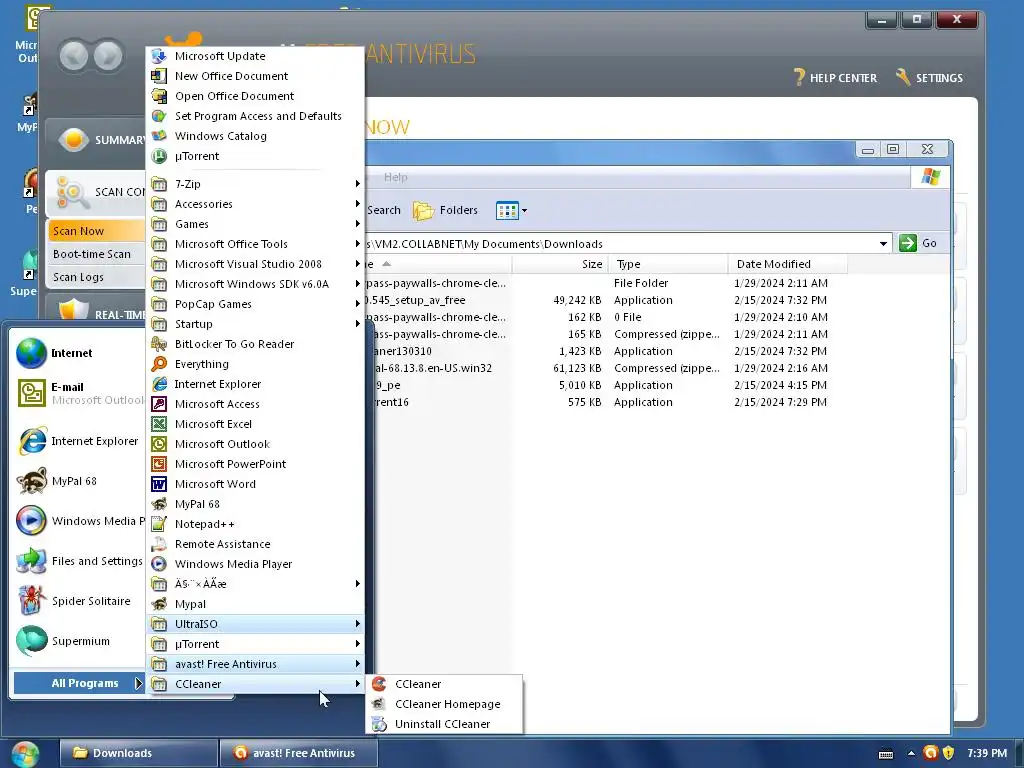Image resolution: width=1024 pixels, height=768 pixels.
Task: Open CCleaner Homepage shortcut
Action: (444, 704)
